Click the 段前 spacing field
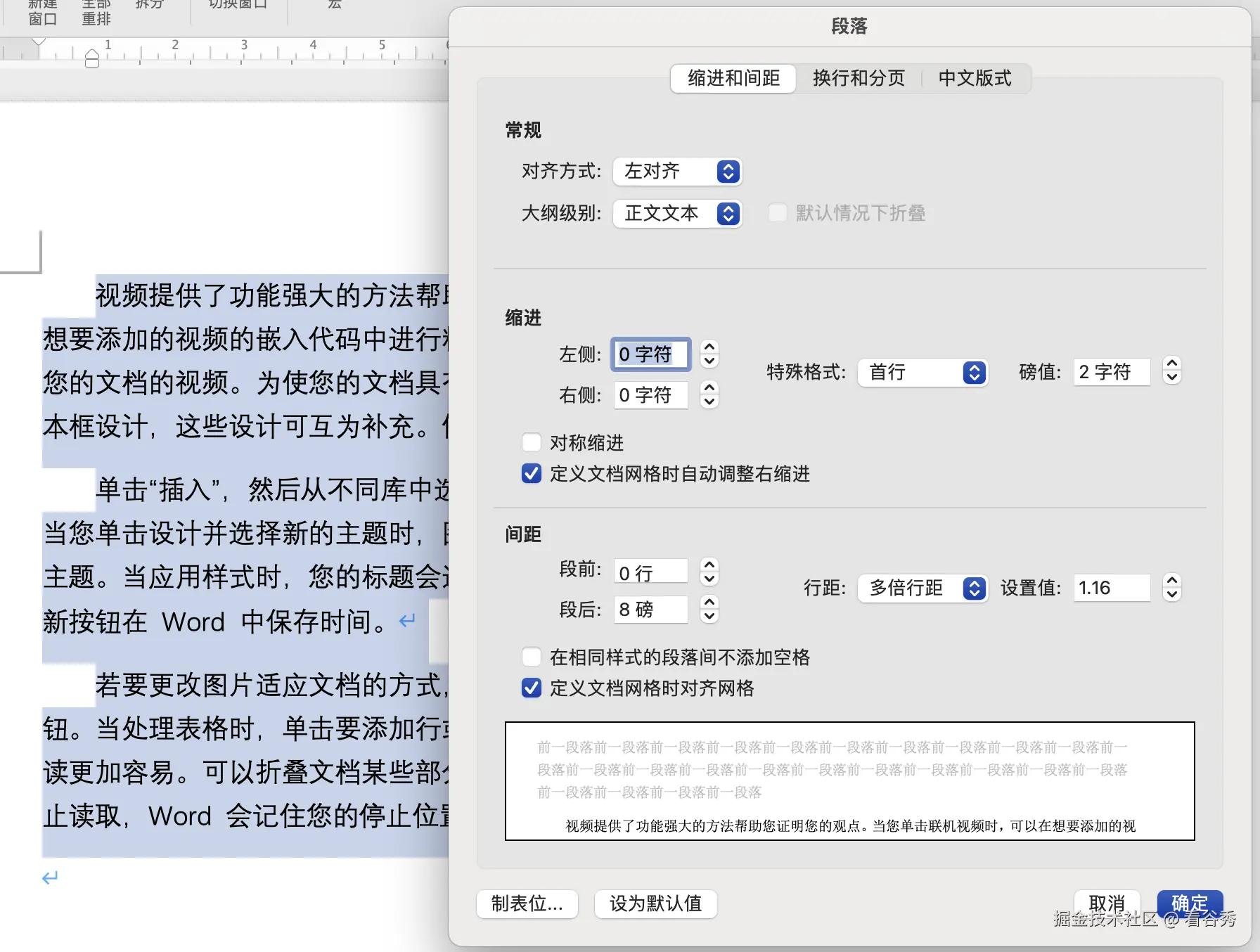Viewport: 1260px width, 952px height. 650,571
